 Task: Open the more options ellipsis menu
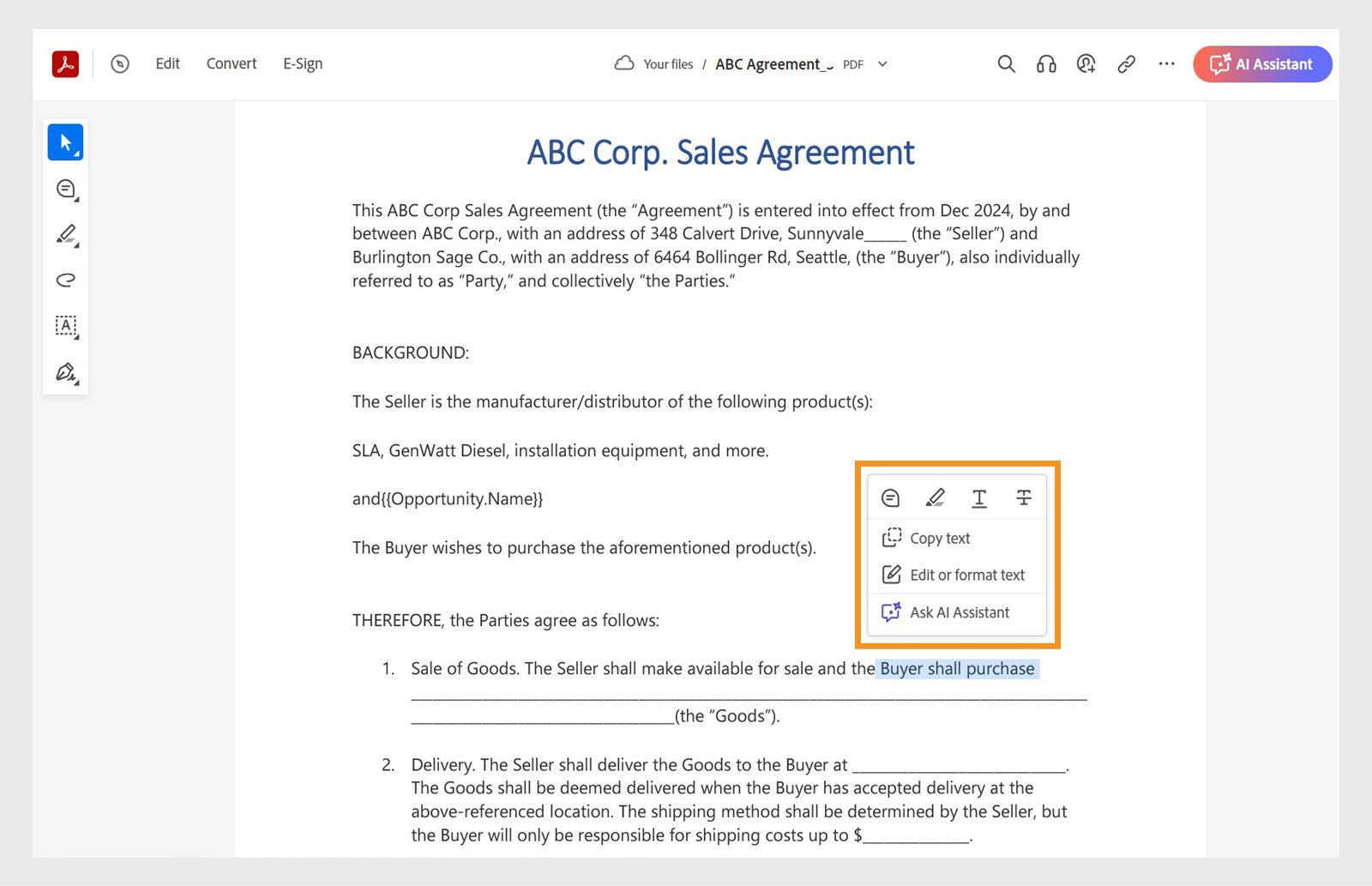[1166, 63]
